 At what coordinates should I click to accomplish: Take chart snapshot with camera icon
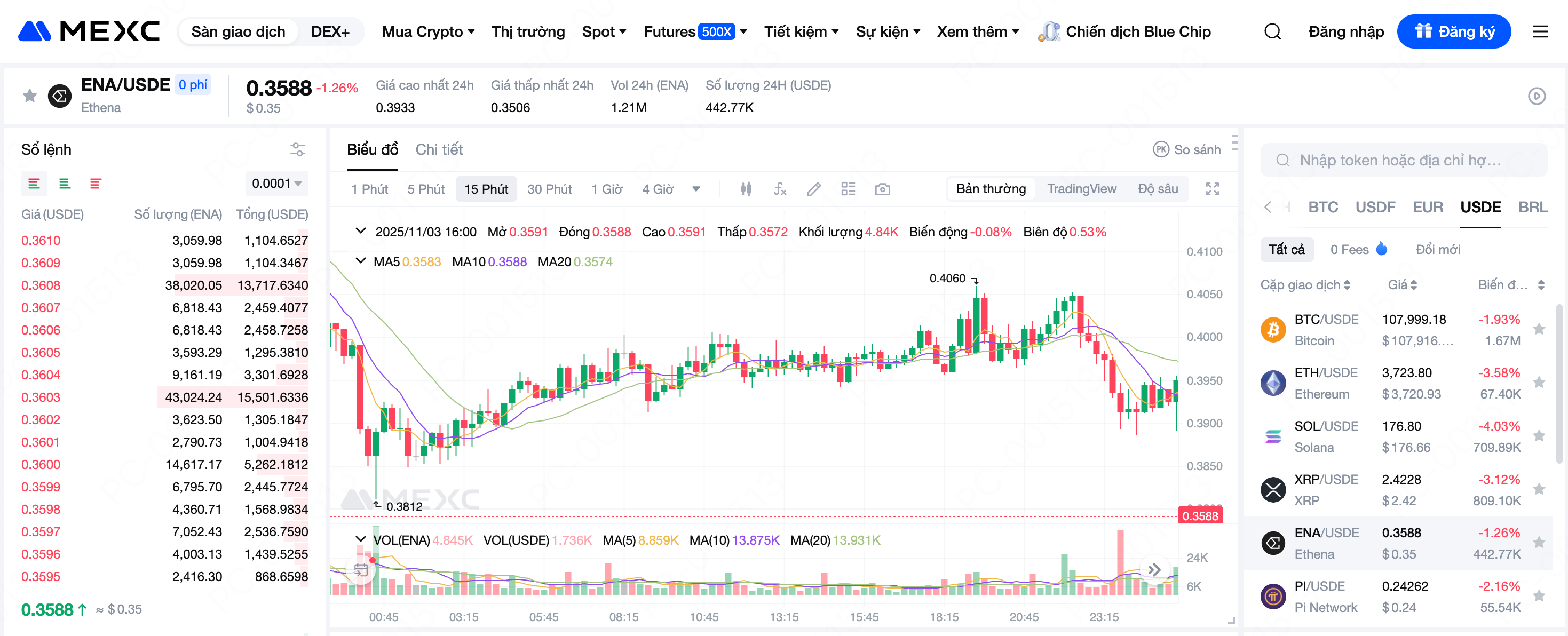pos(882,189)
